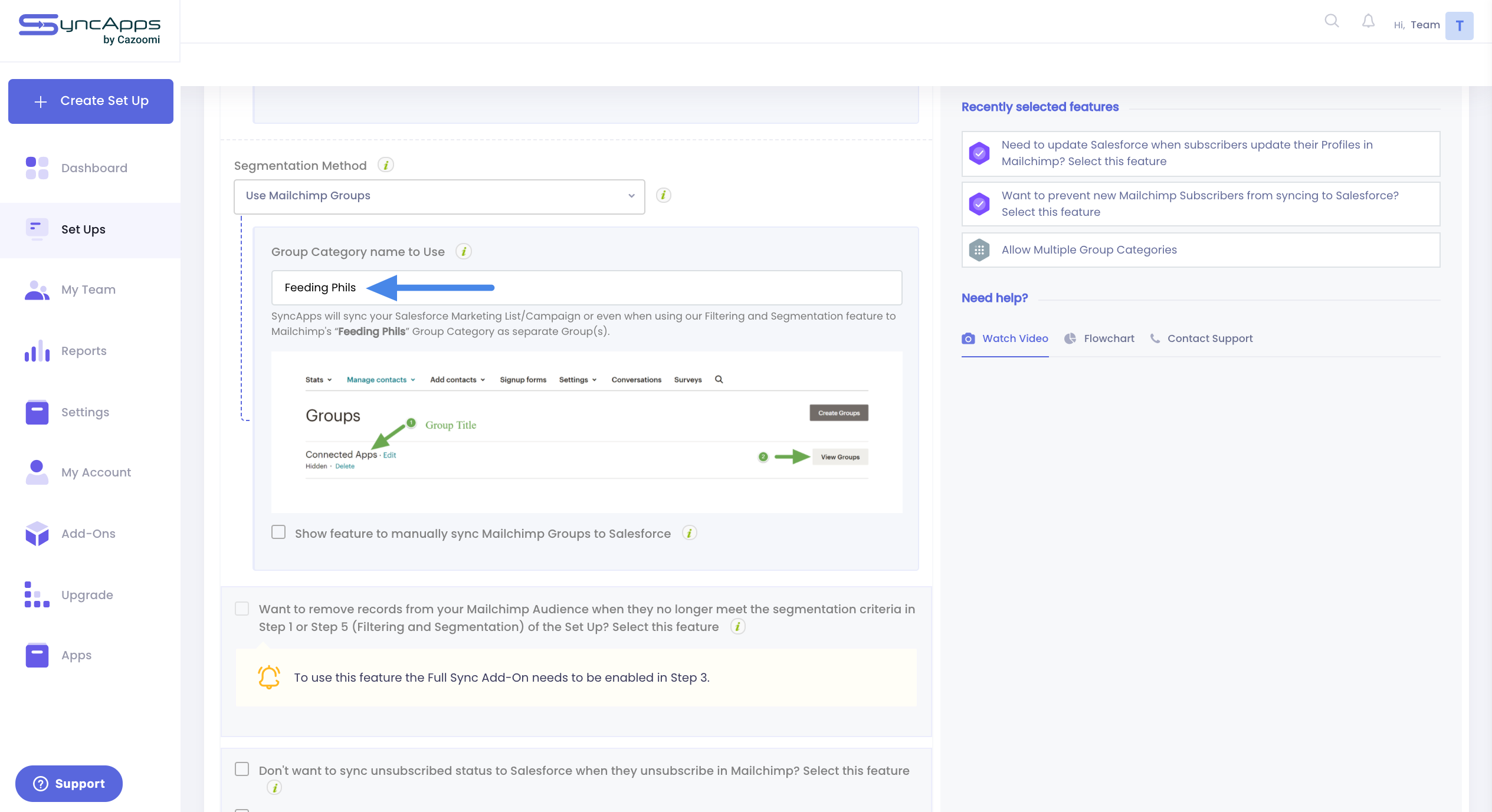Click check icon for update Salesforce Profiles feature
The width and height of the screenshot is (1492, 812).
click(x=979, y=153)
